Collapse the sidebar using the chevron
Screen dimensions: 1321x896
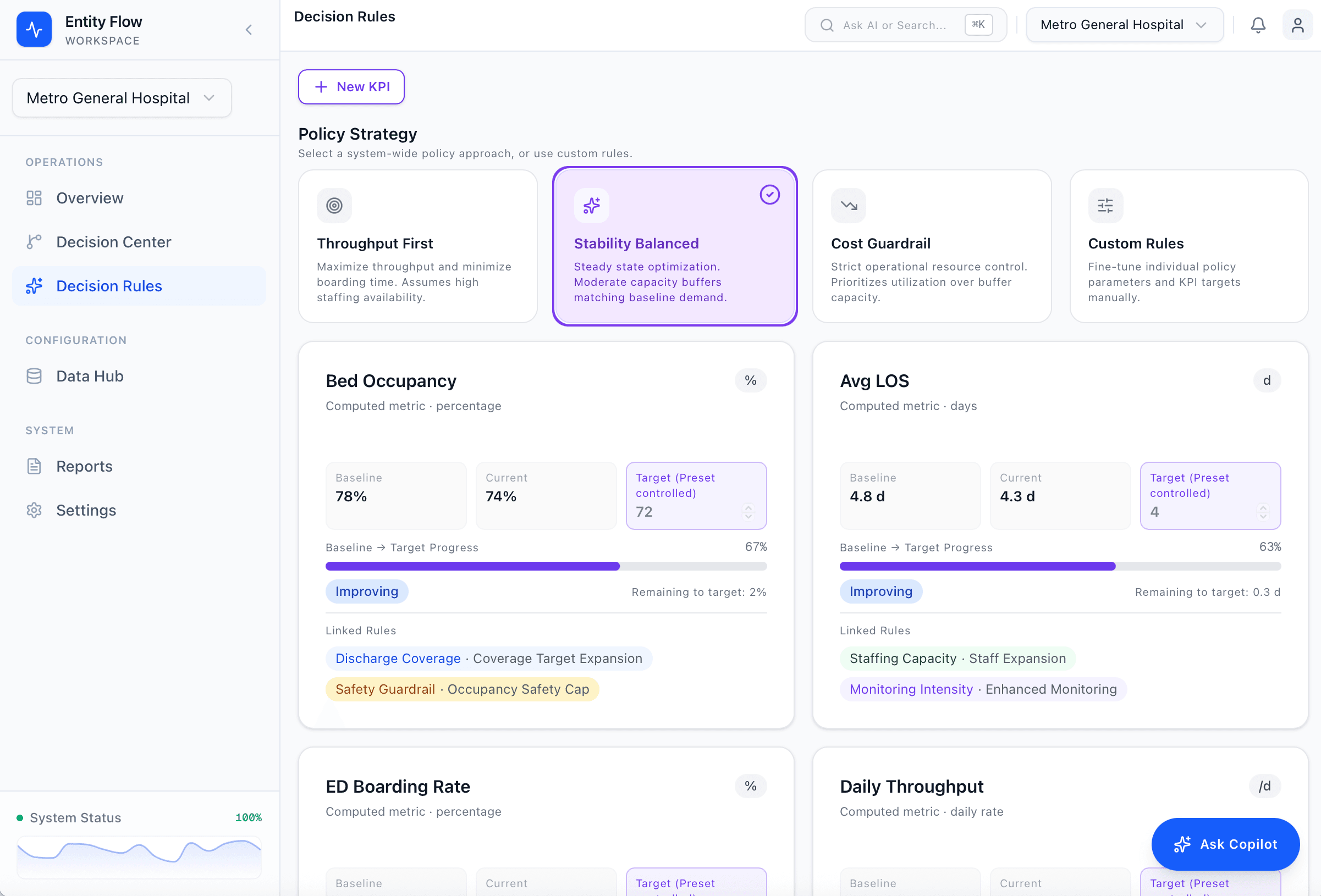(249, 30)
